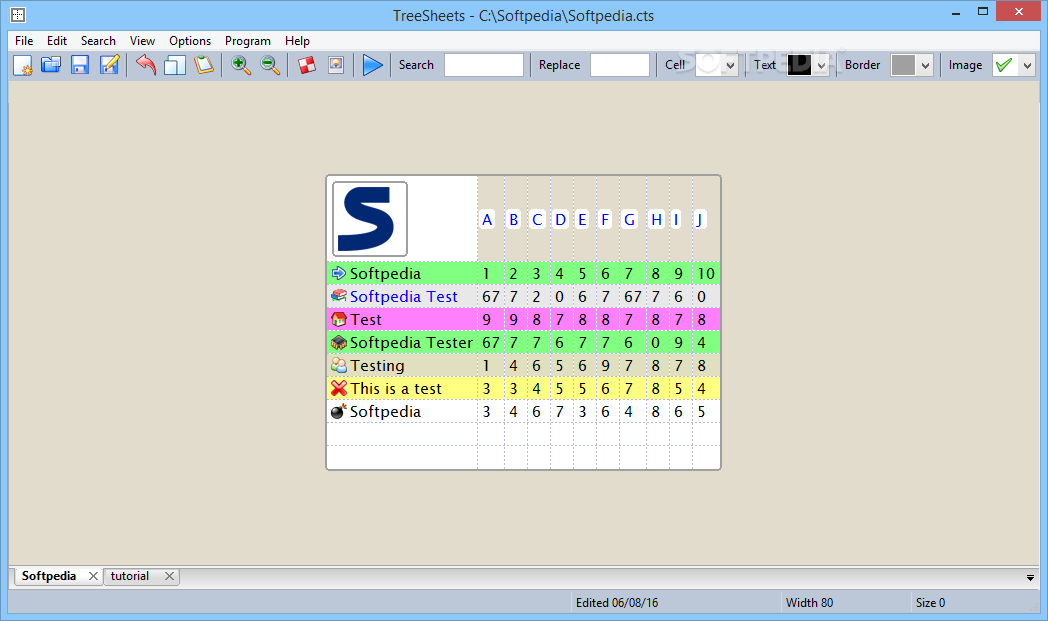Screen dimensions: 1048x621
Task: Click the add image picture icon
Action: coord(336,65)
